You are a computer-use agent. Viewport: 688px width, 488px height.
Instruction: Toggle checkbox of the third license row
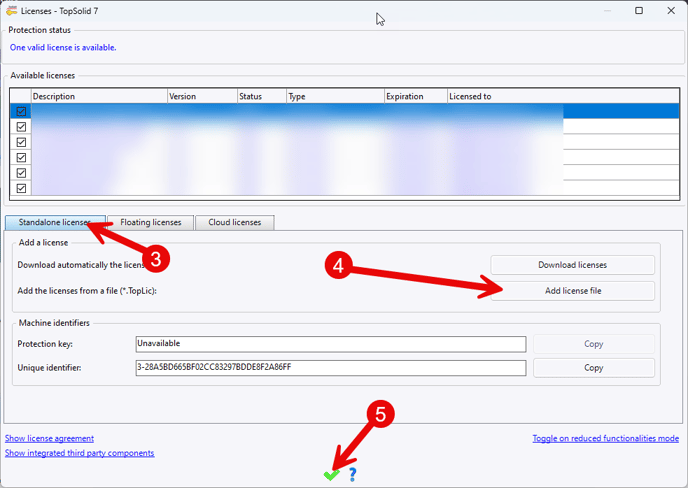point(21,142)
